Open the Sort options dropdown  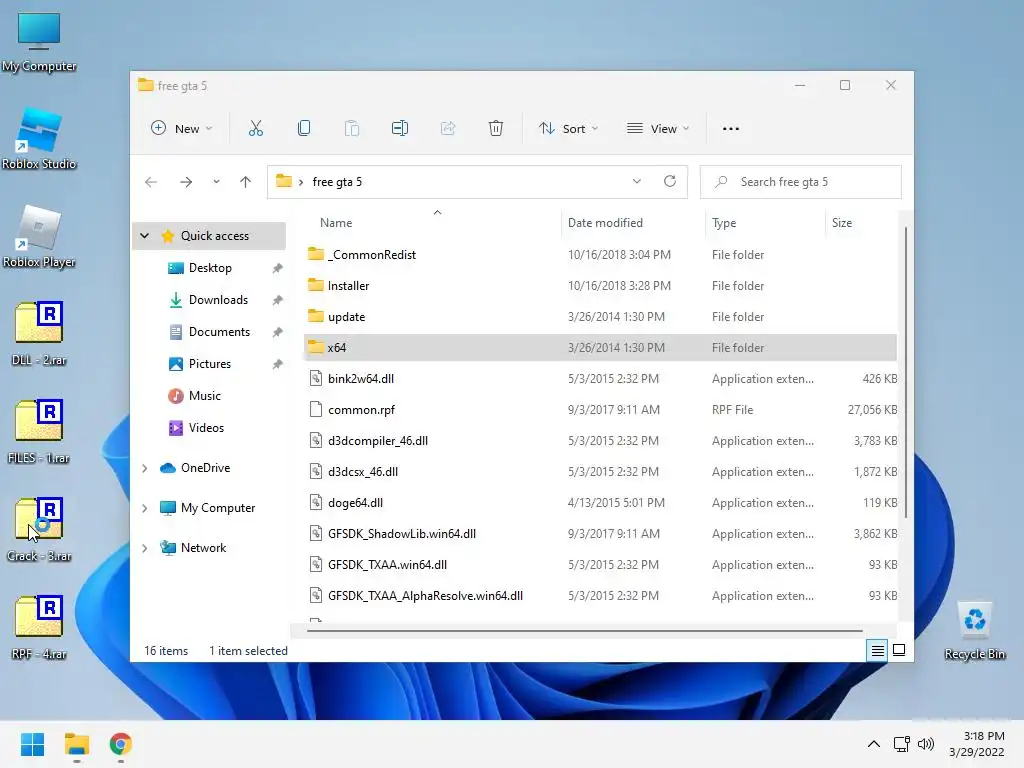coord(568,129)
